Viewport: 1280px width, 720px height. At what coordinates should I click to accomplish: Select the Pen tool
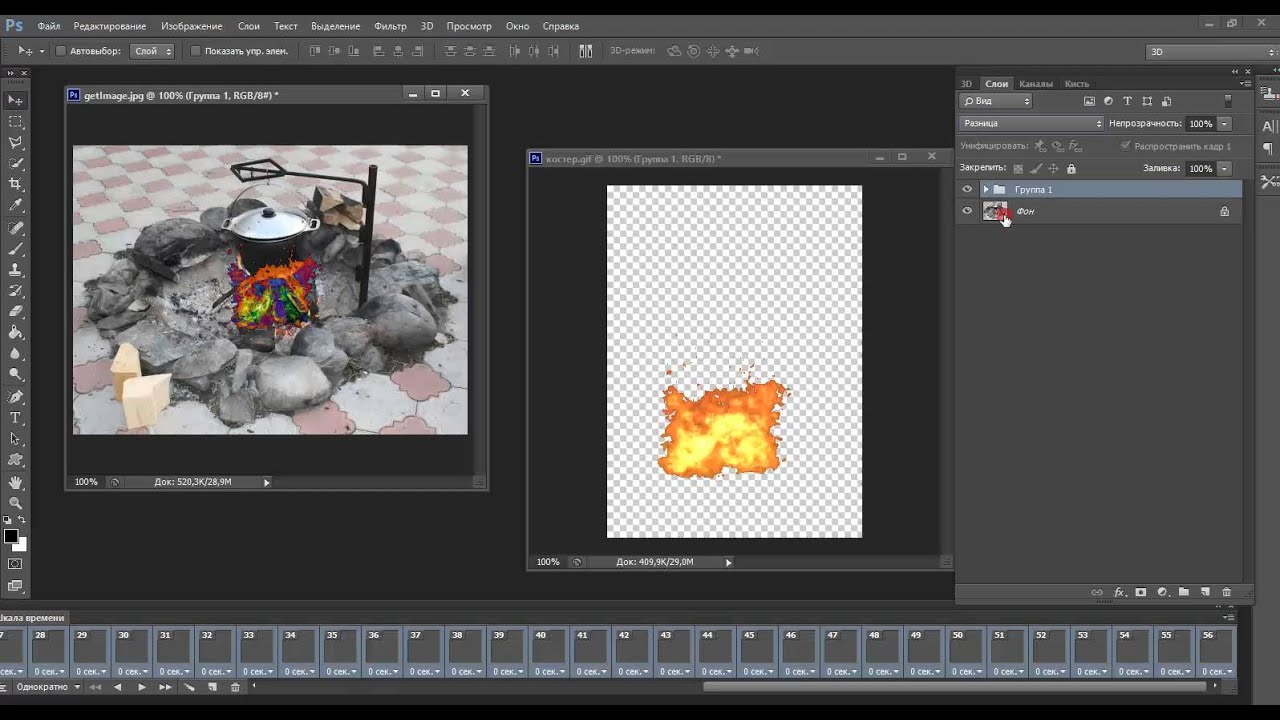[x=15, y=396]
